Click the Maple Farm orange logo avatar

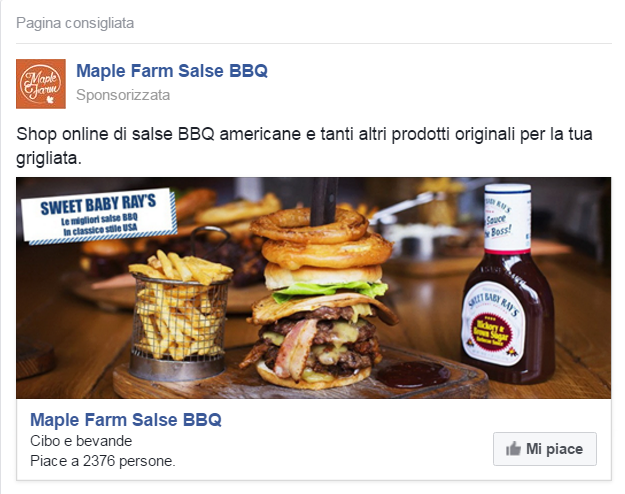coord(41,84)
